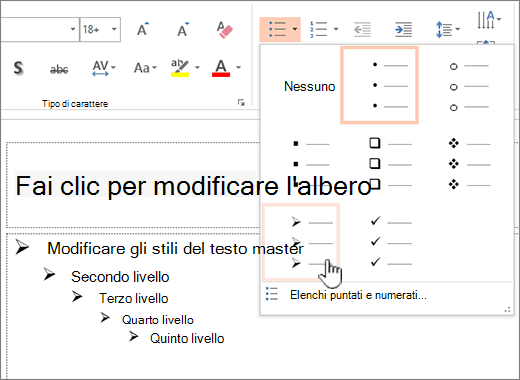
Task: Open the text direction menu
Action: [489, 20]
